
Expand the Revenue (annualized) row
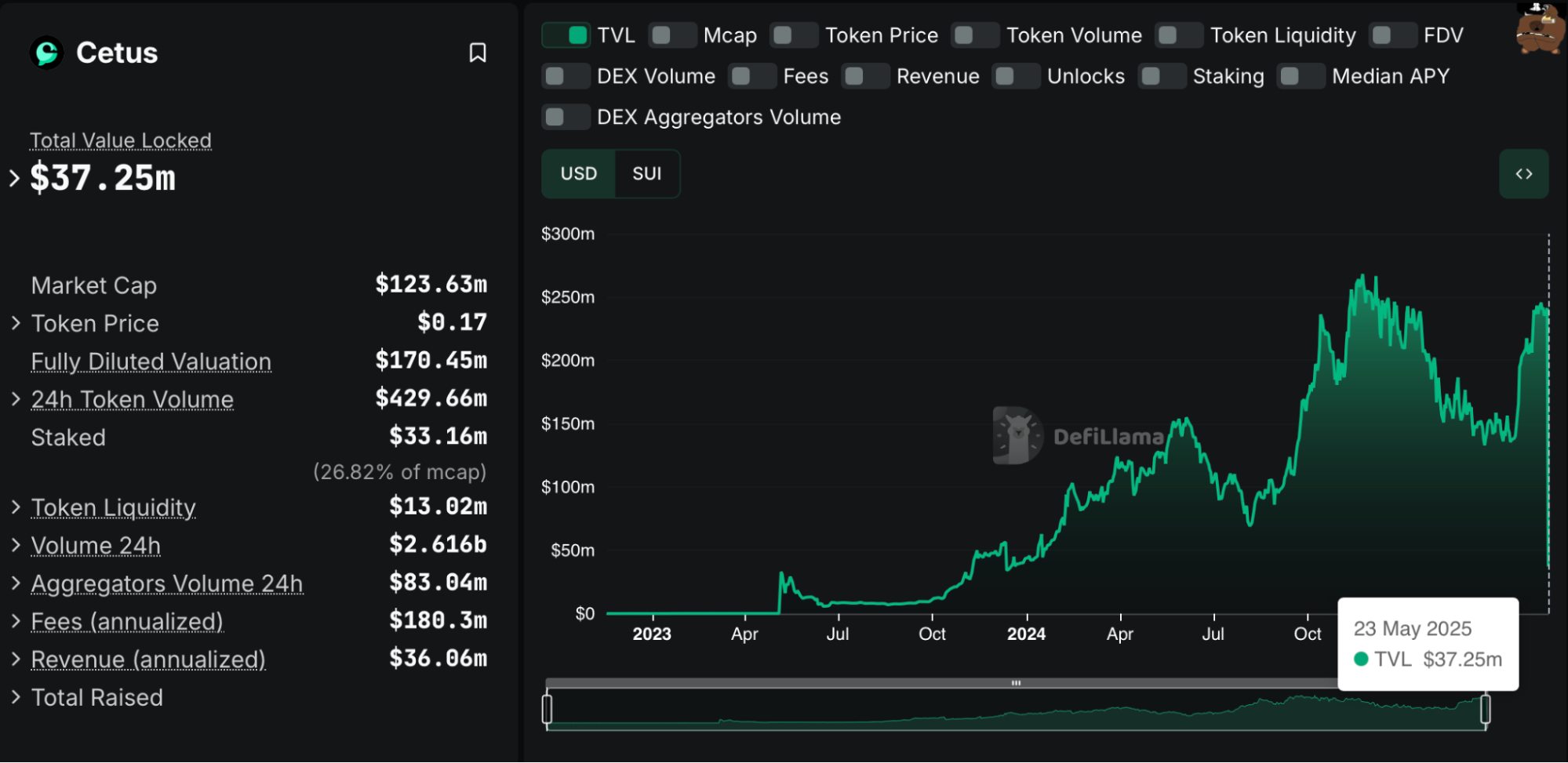tap(147, 659)
